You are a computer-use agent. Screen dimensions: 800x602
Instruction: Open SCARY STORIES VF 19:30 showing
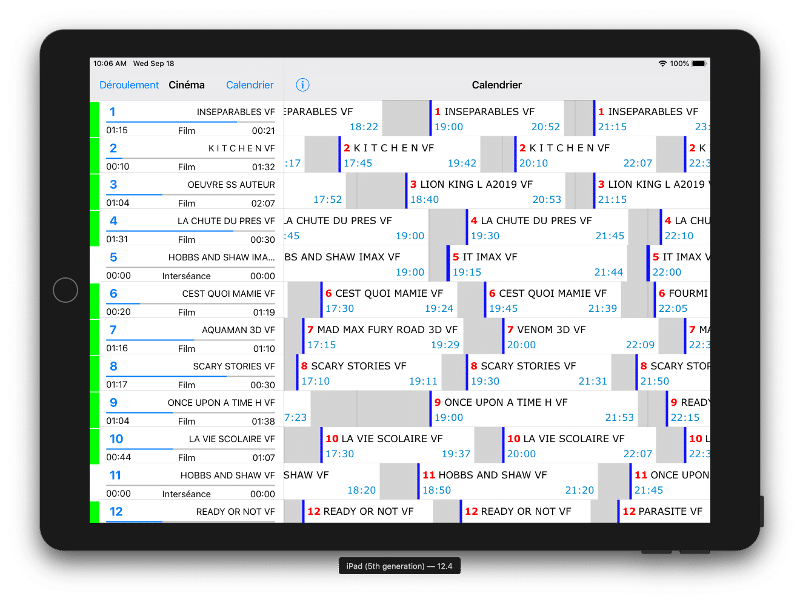(x=538, y=373)
